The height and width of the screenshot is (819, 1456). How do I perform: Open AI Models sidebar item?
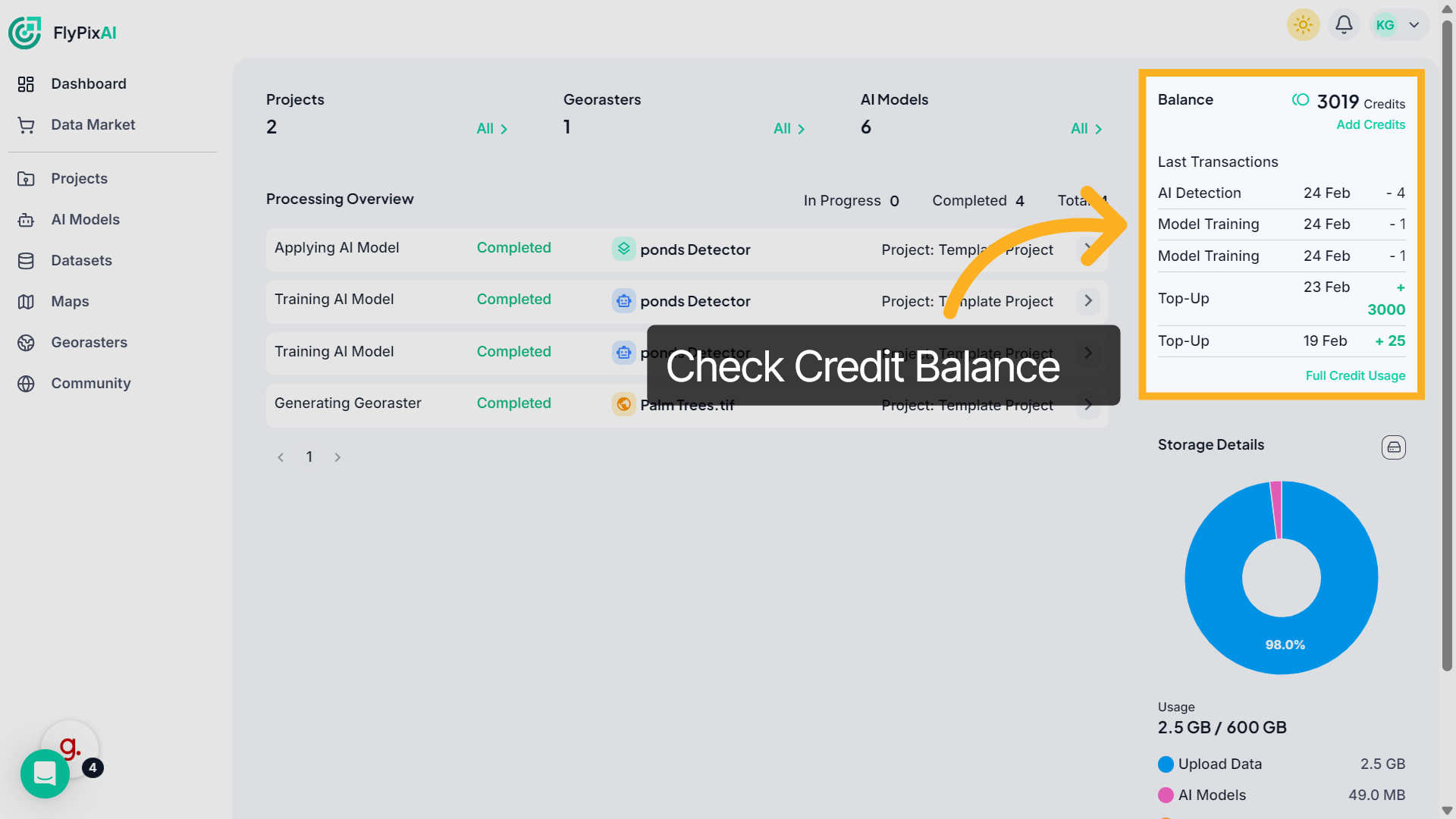point(86,219)
